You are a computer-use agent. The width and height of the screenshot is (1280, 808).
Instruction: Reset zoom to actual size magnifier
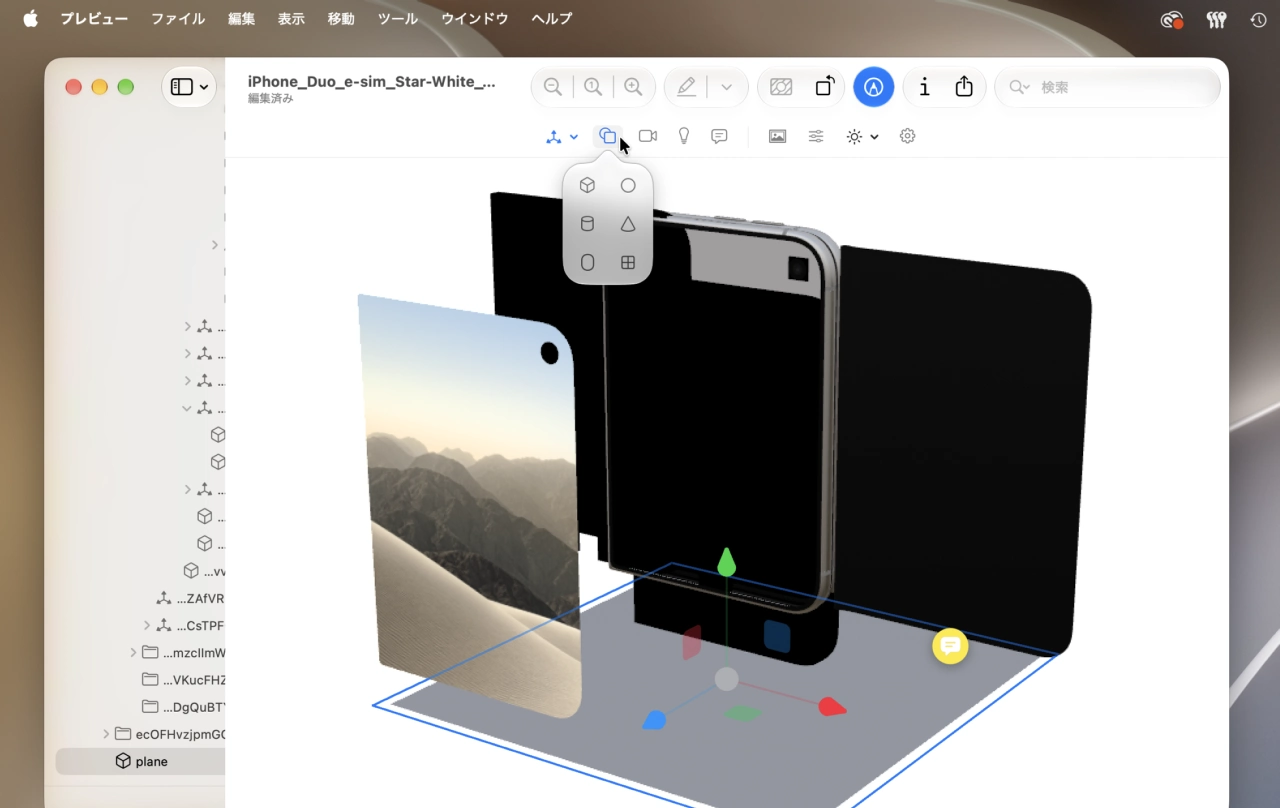tap(593, 87)
